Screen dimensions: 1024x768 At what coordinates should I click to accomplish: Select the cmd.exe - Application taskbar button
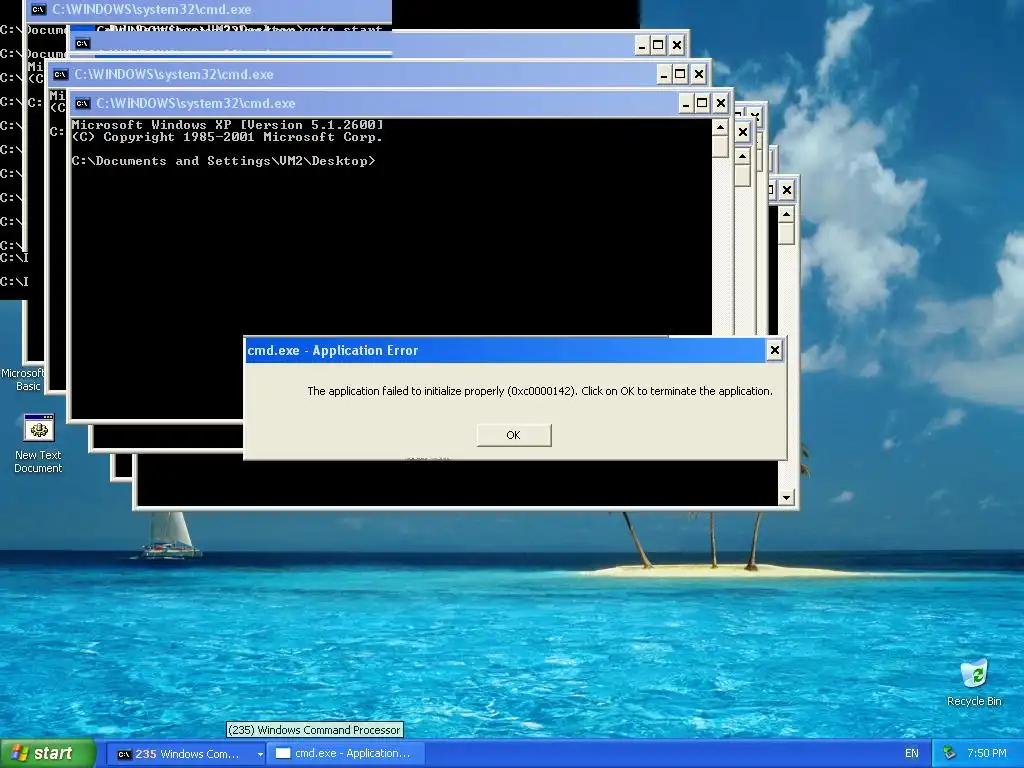(346, 754)
